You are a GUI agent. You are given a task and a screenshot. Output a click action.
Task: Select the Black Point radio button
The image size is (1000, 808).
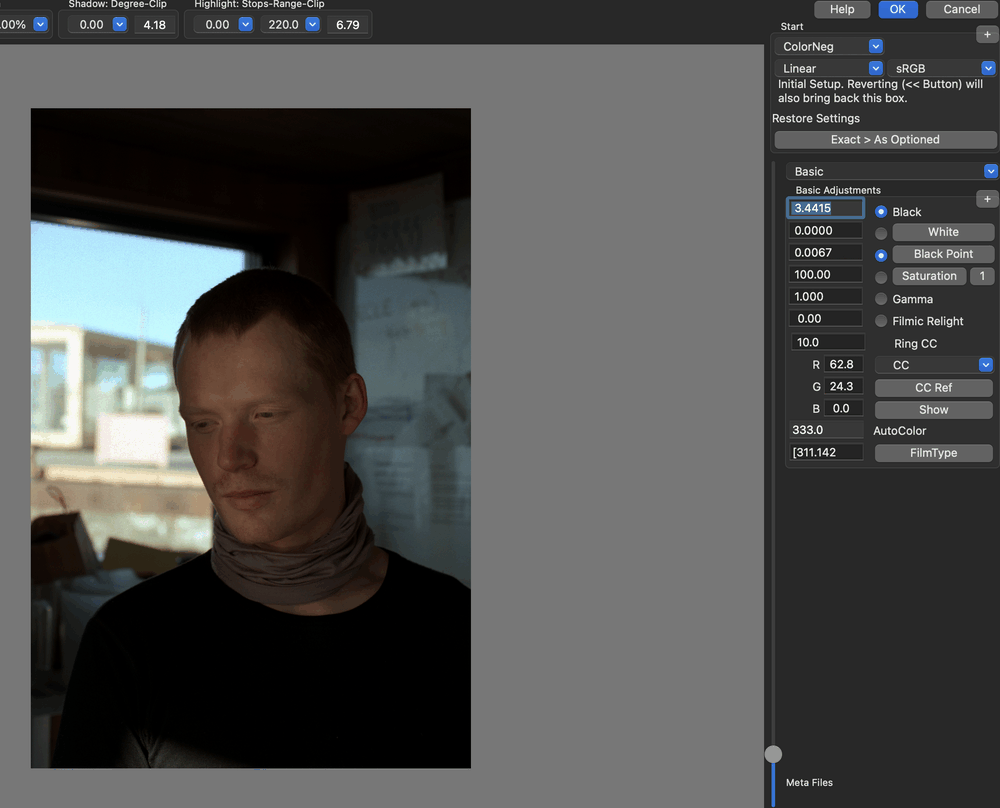881,255
